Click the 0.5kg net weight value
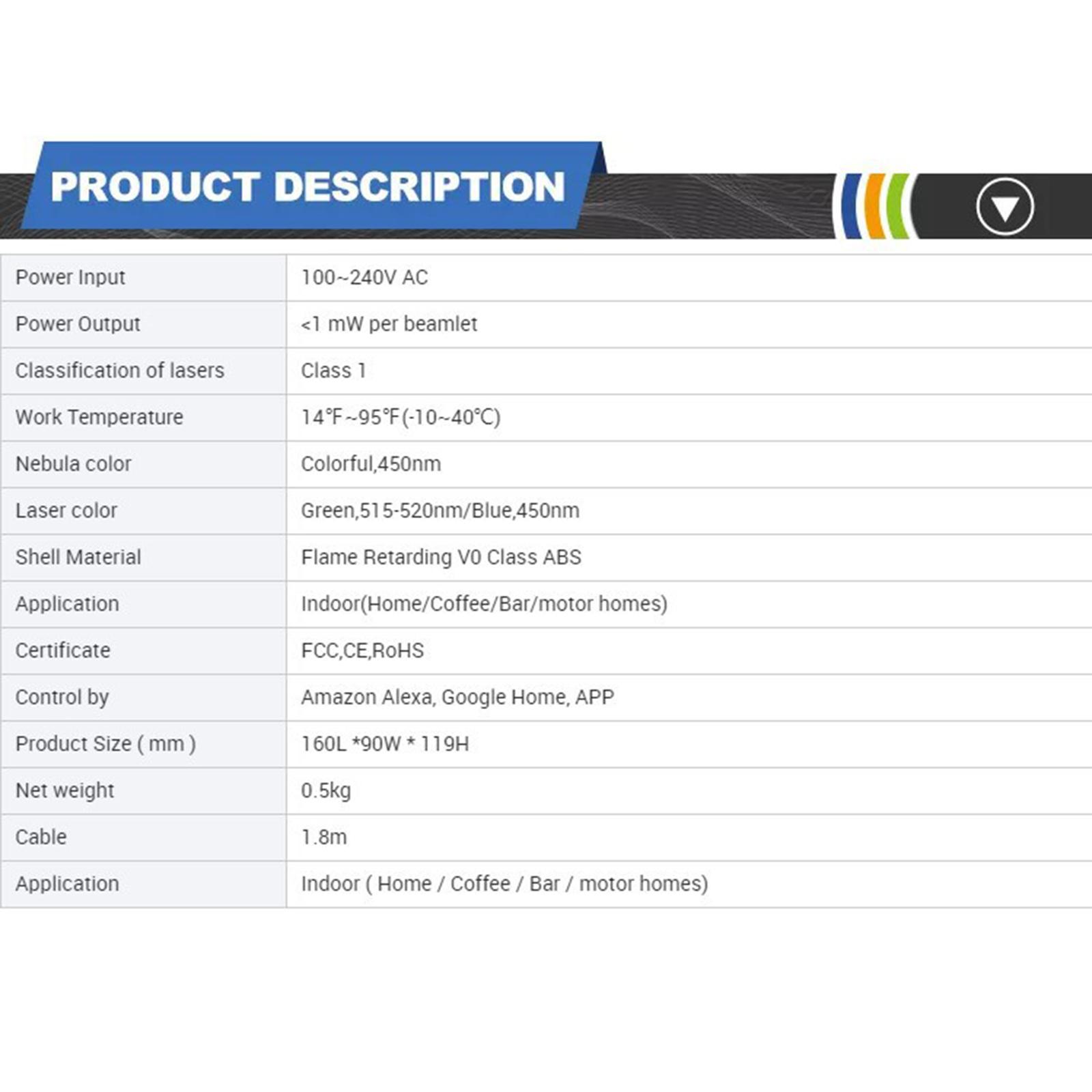1092x1092 pixels. coord(326,790)
